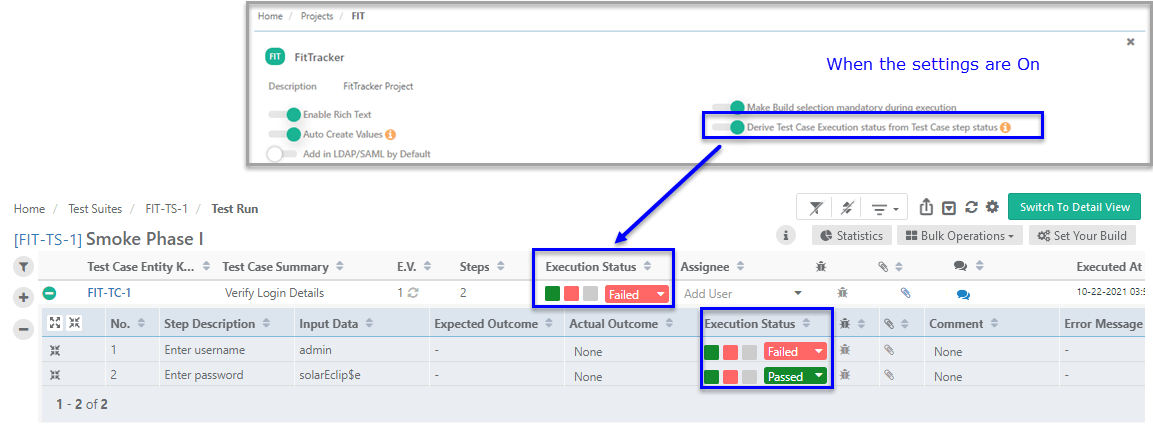The image size is (1153, 424).
Task: Click the red swatch in Enter username step row
Action: click(730, 352)
